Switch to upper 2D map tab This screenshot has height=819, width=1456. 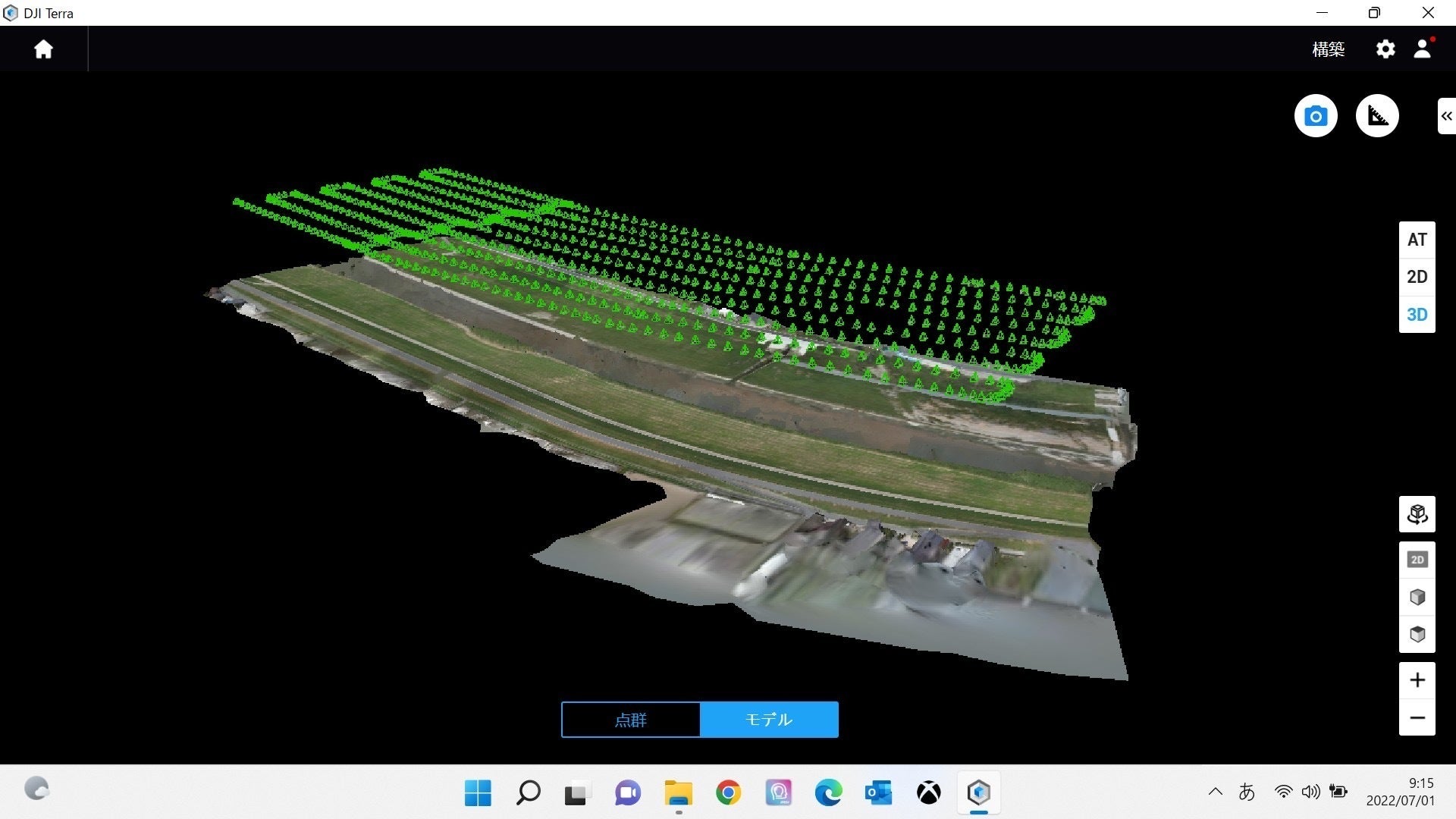coord(1417,277)
